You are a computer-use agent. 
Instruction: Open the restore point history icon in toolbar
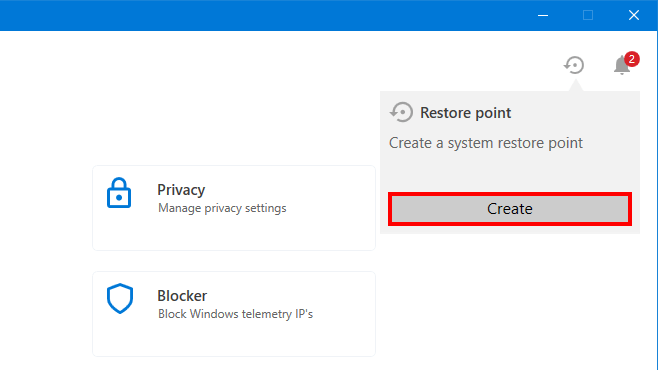(574, 65)
